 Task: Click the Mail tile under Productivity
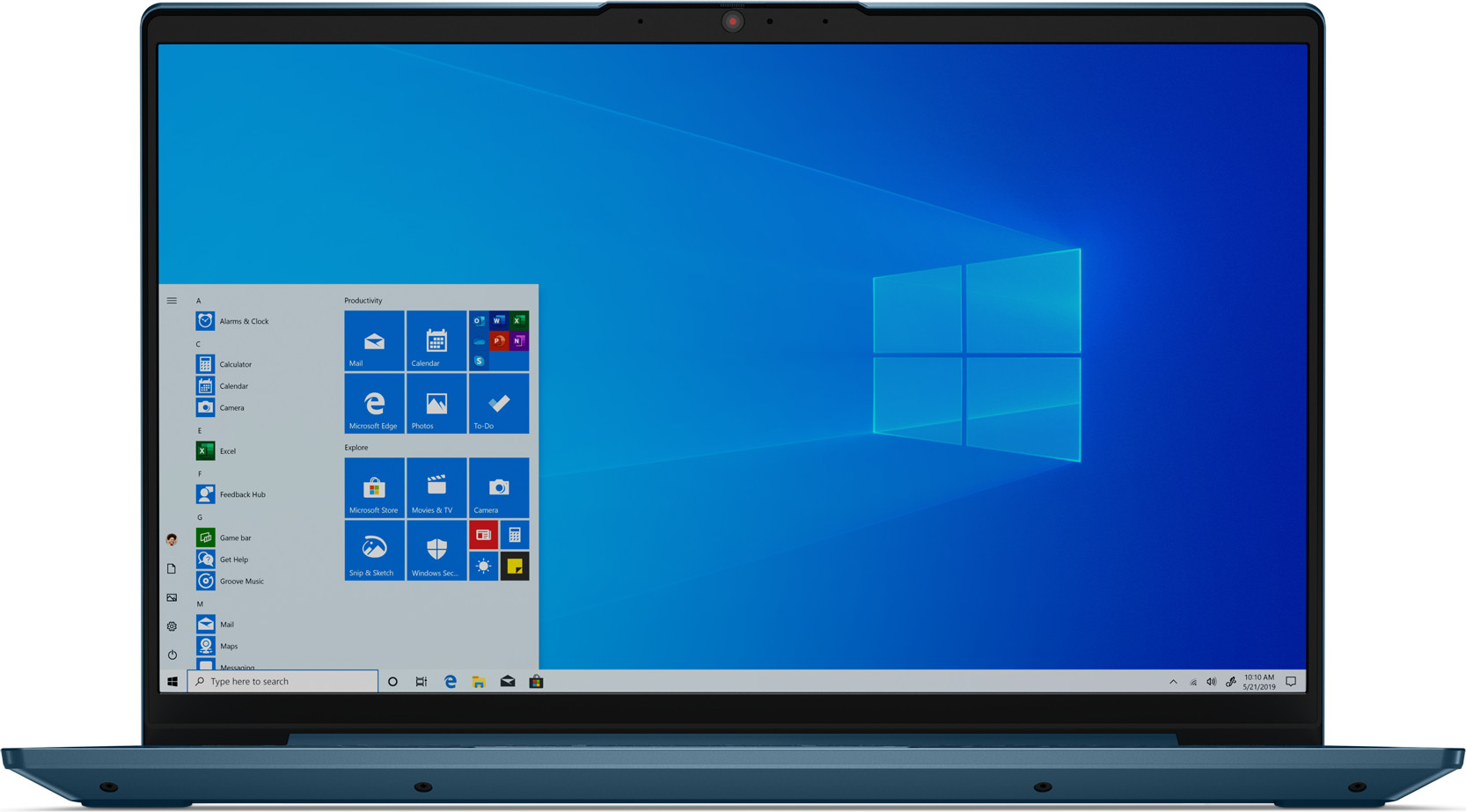374,340
